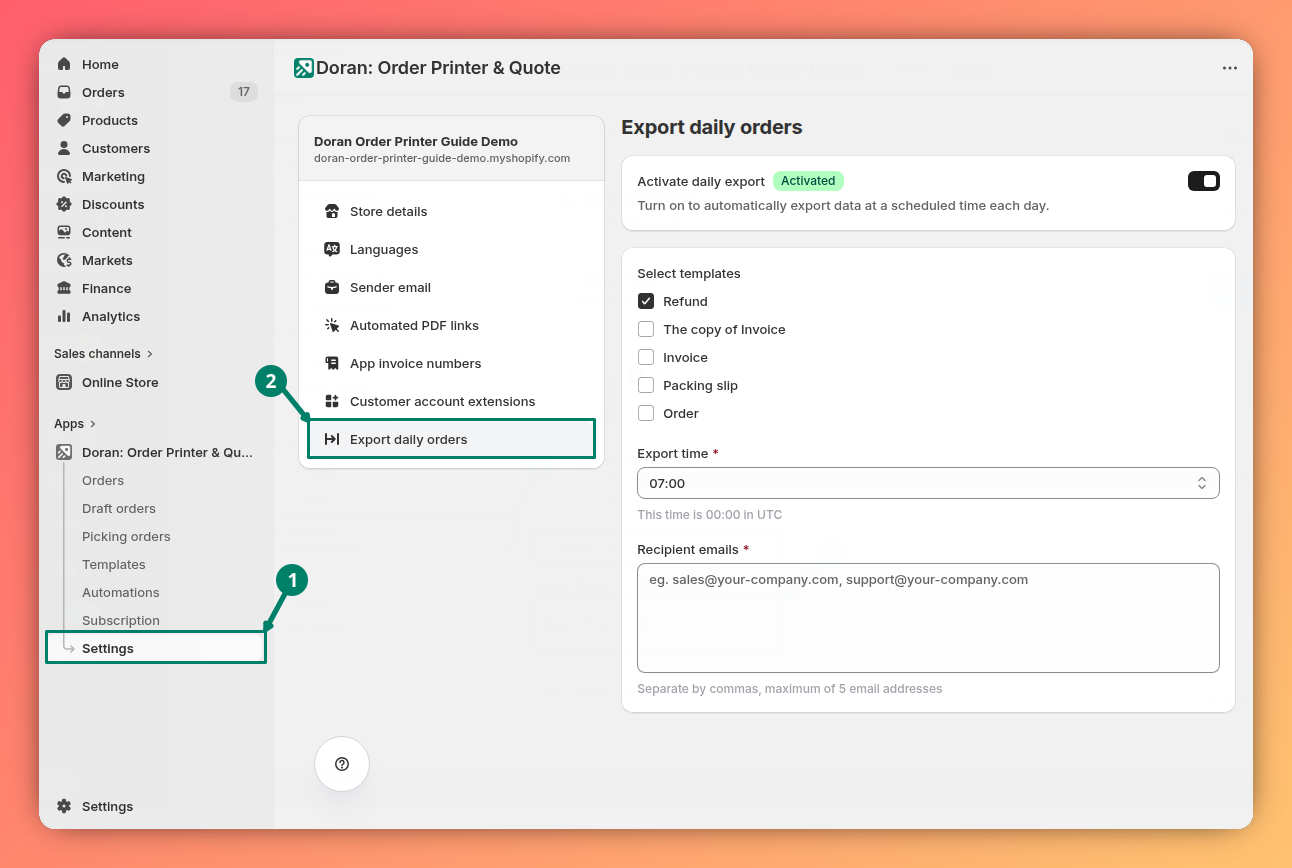
Task: Click the Sender email briefcase icon
Action: [332, 287]
